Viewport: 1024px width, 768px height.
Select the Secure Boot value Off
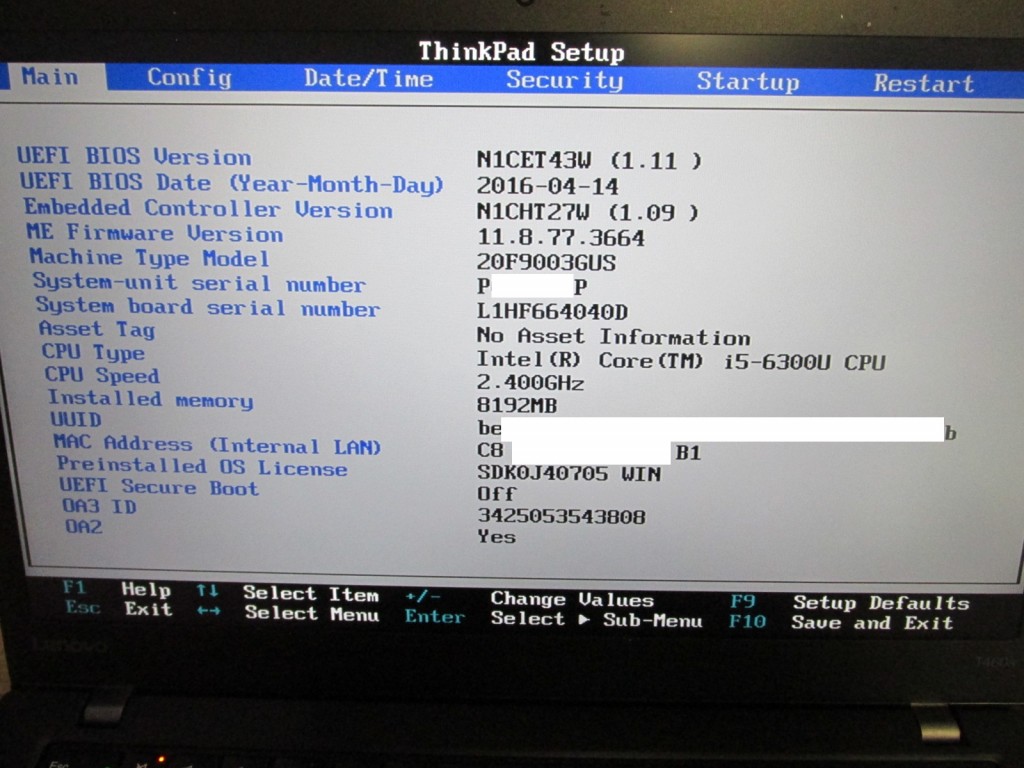click(x=496, y=494)
